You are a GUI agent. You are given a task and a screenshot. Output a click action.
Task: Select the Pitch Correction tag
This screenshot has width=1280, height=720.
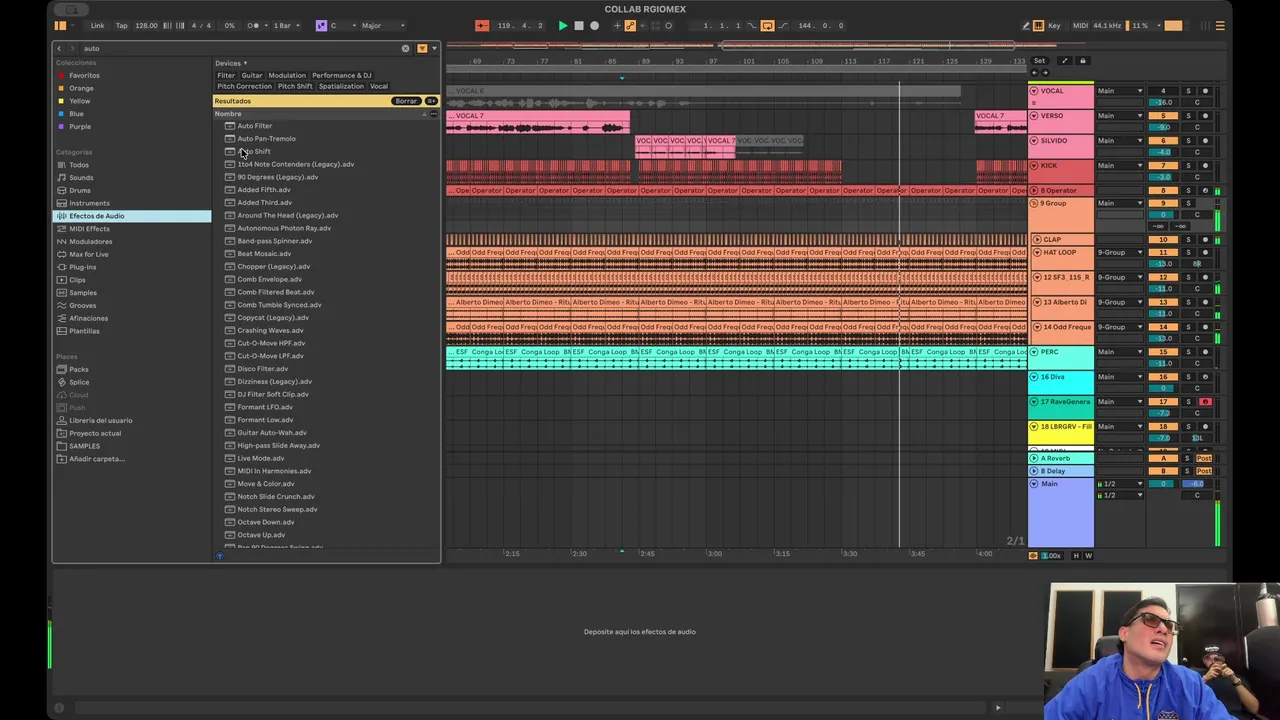coord(244,86)
